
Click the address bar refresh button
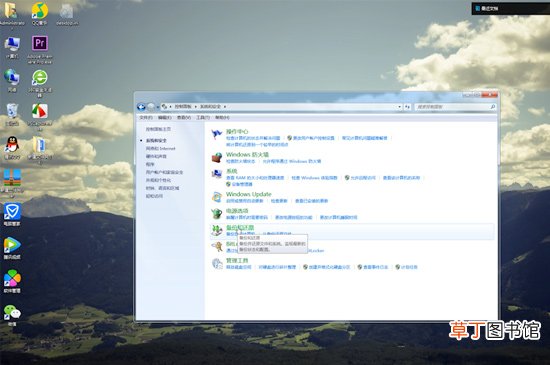[407, 107]
